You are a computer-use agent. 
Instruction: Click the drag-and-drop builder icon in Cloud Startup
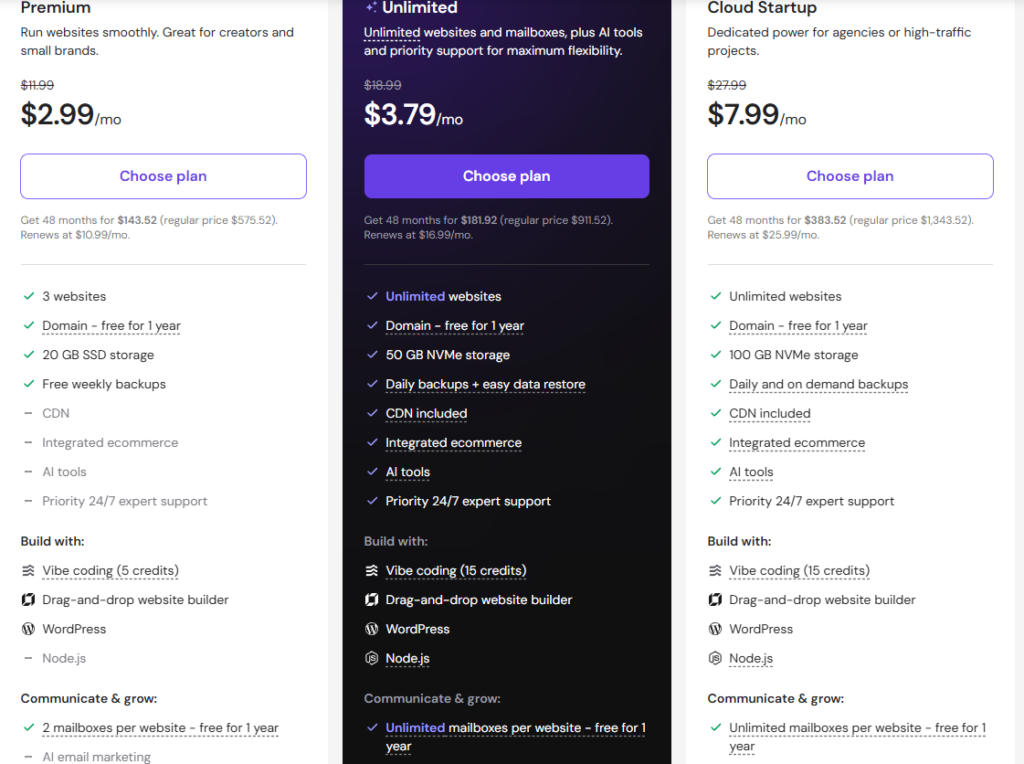(x=715, y=599)
